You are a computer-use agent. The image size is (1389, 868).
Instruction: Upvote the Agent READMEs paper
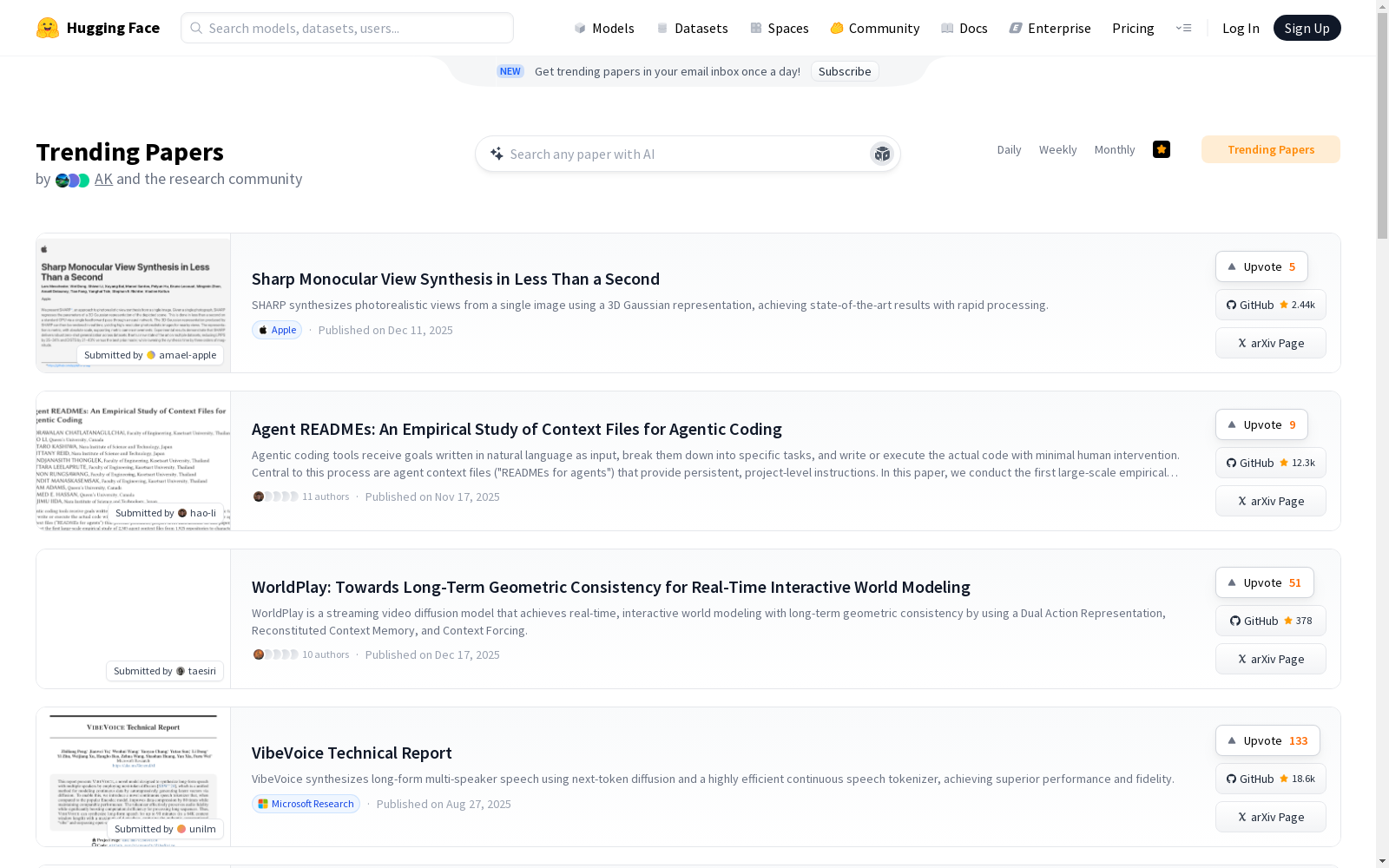[1261, 424]
